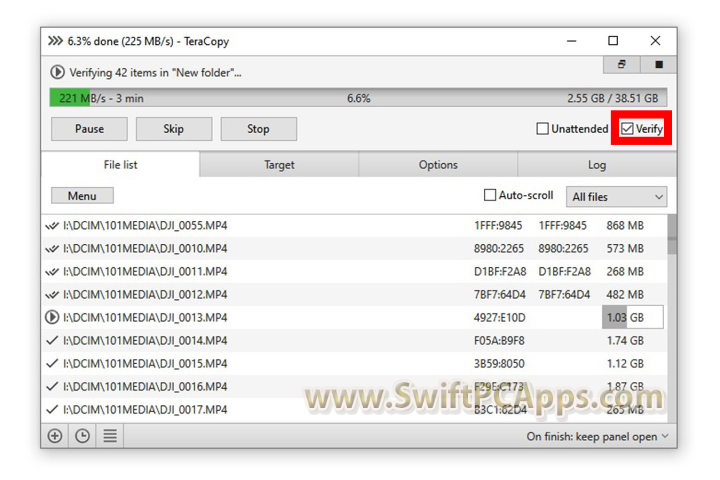Open the Menu button
720x480 pixels.
[x=82, y=196]
